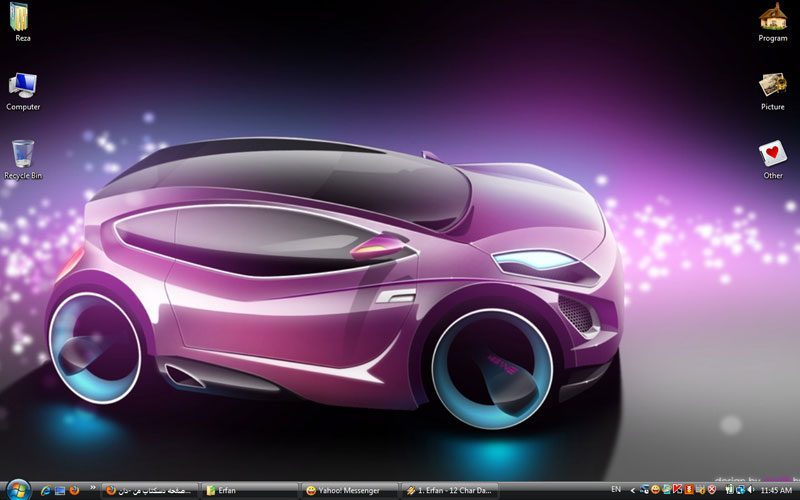
Task: Switch to Erfan - 12 Char Da... player window
Action: point(449,490)
